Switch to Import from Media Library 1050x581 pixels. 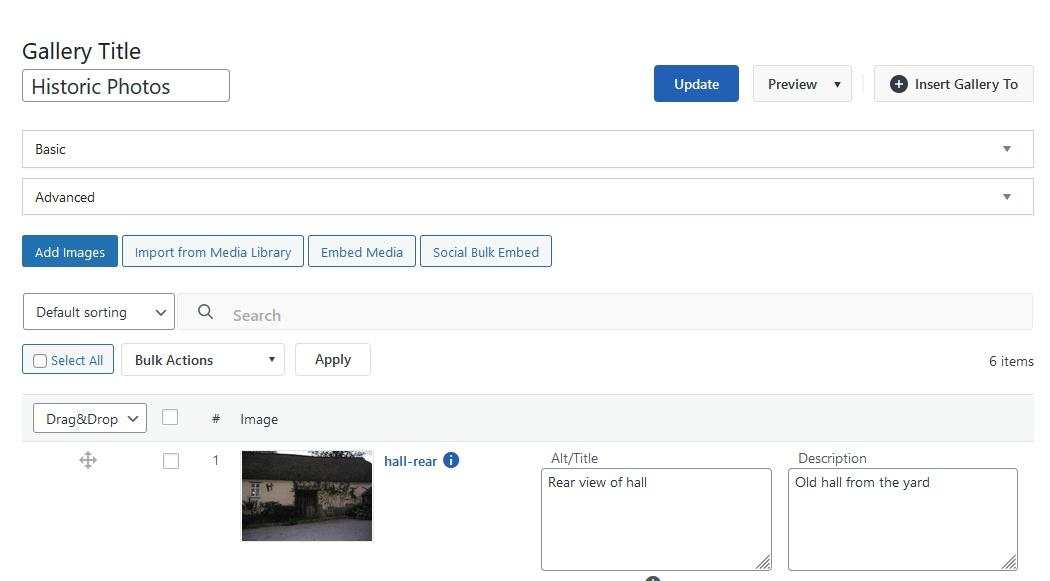click(x=213, y=252)
